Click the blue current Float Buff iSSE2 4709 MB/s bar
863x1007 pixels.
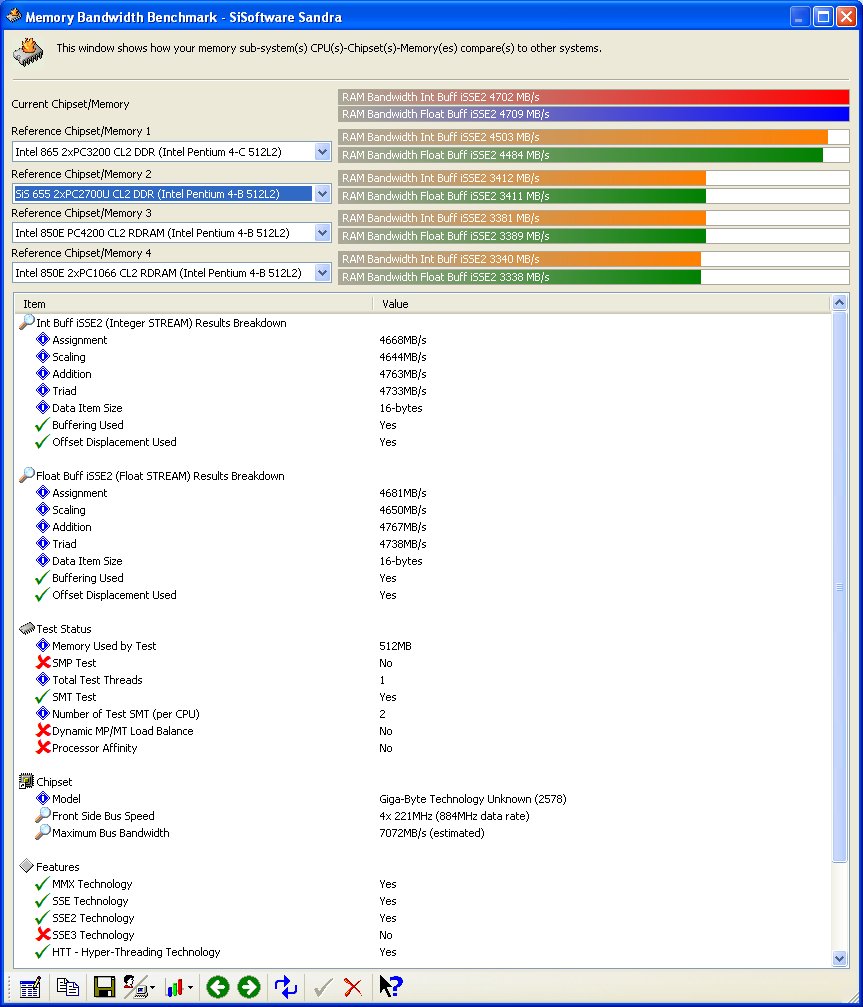(593, 114)
